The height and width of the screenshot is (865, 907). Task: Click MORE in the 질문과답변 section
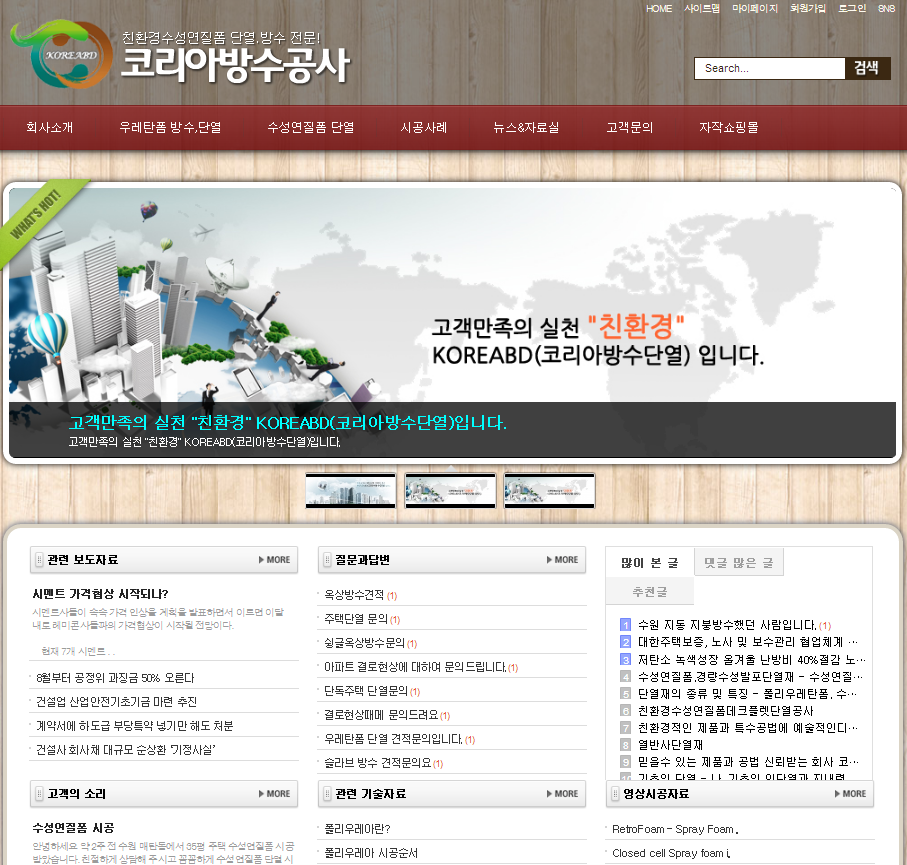point(563,560)
